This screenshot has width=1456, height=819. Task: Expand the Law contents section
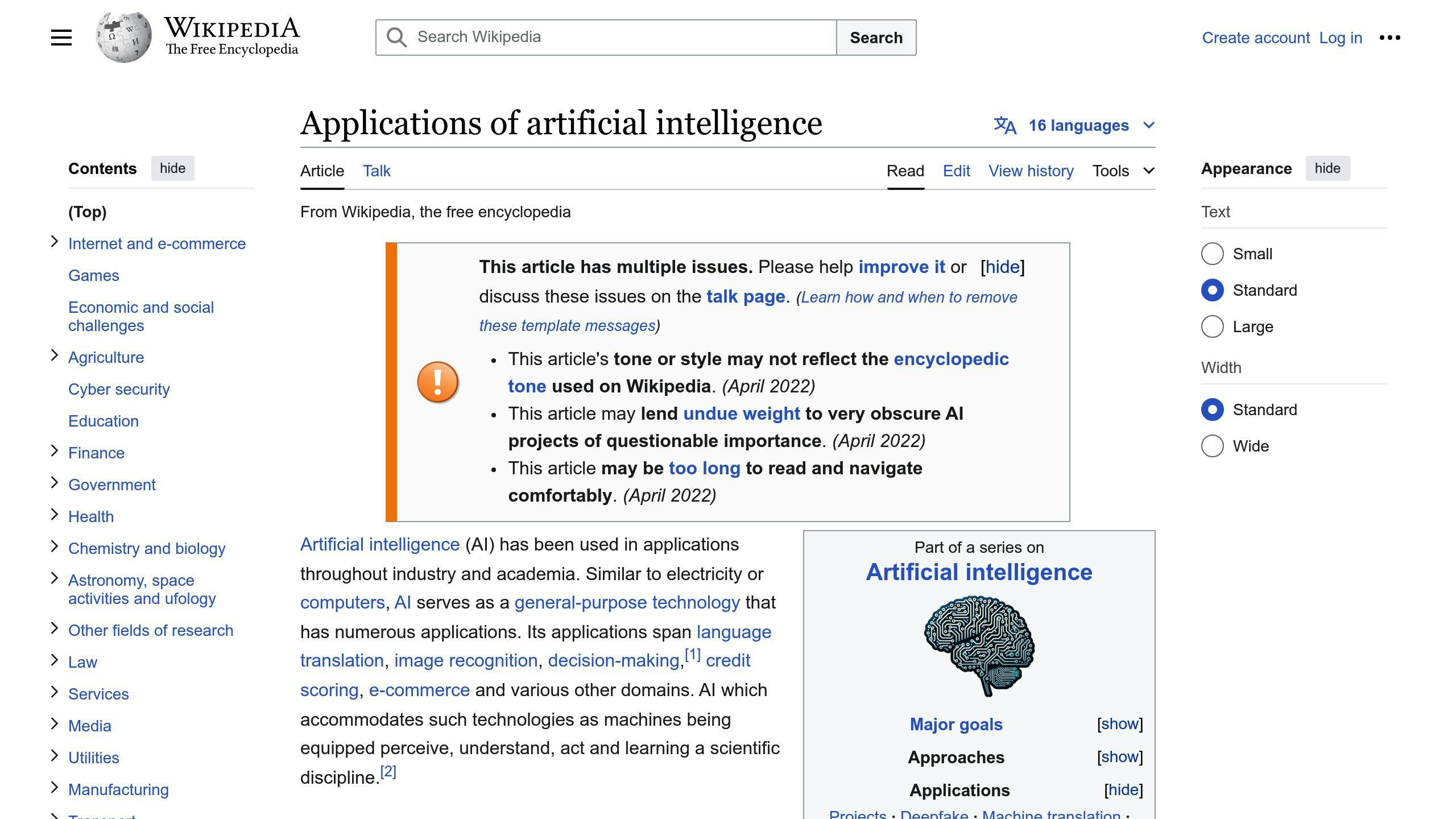tap(55, 660)
